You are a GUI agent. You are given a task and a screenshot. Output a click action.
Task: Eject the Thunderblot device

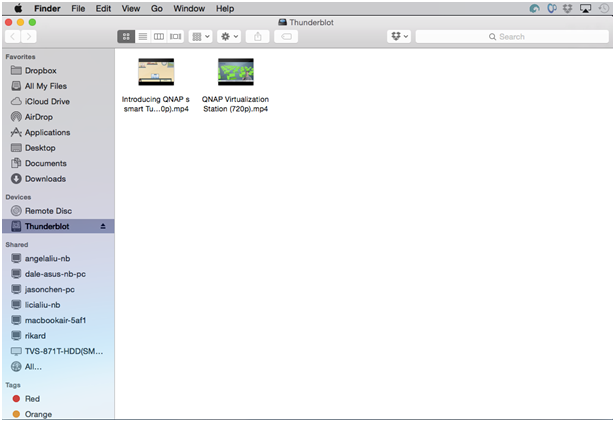(x=103, y=227)
